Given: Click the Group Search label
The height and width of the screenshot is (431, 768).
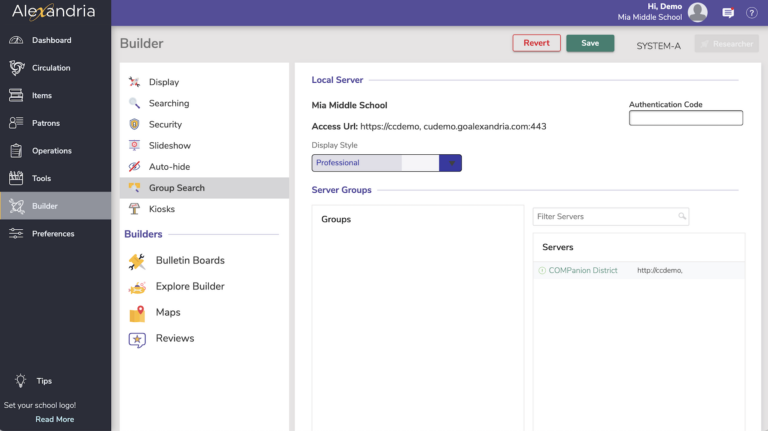Looking at the screenshot, I should pyautogui.click(x=177, y=188).
